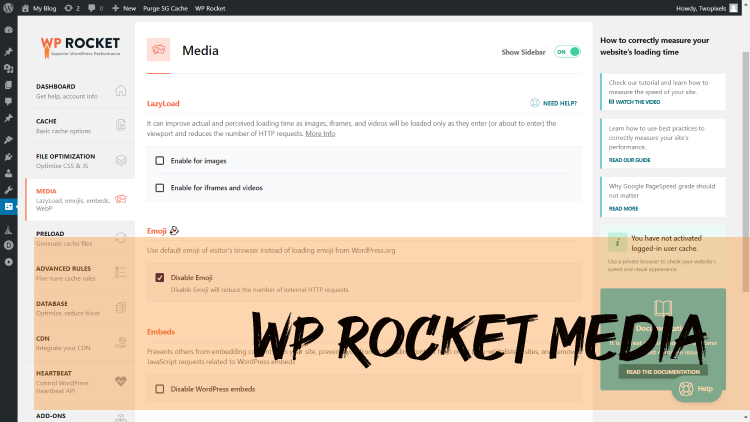Uncheck the Disable Emoji checkbox
The height and width of the screenshot is (422, 750).
pos(160,278)
